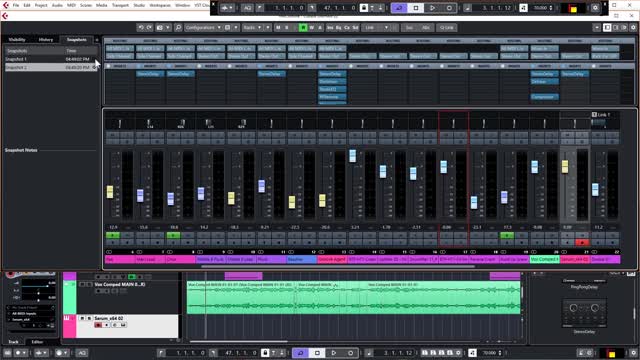Screen dimensions: 640x360
Task: Toggle the AQ button in the bottom transport bar
Action: pyautogui.click(x=82, y=353)
